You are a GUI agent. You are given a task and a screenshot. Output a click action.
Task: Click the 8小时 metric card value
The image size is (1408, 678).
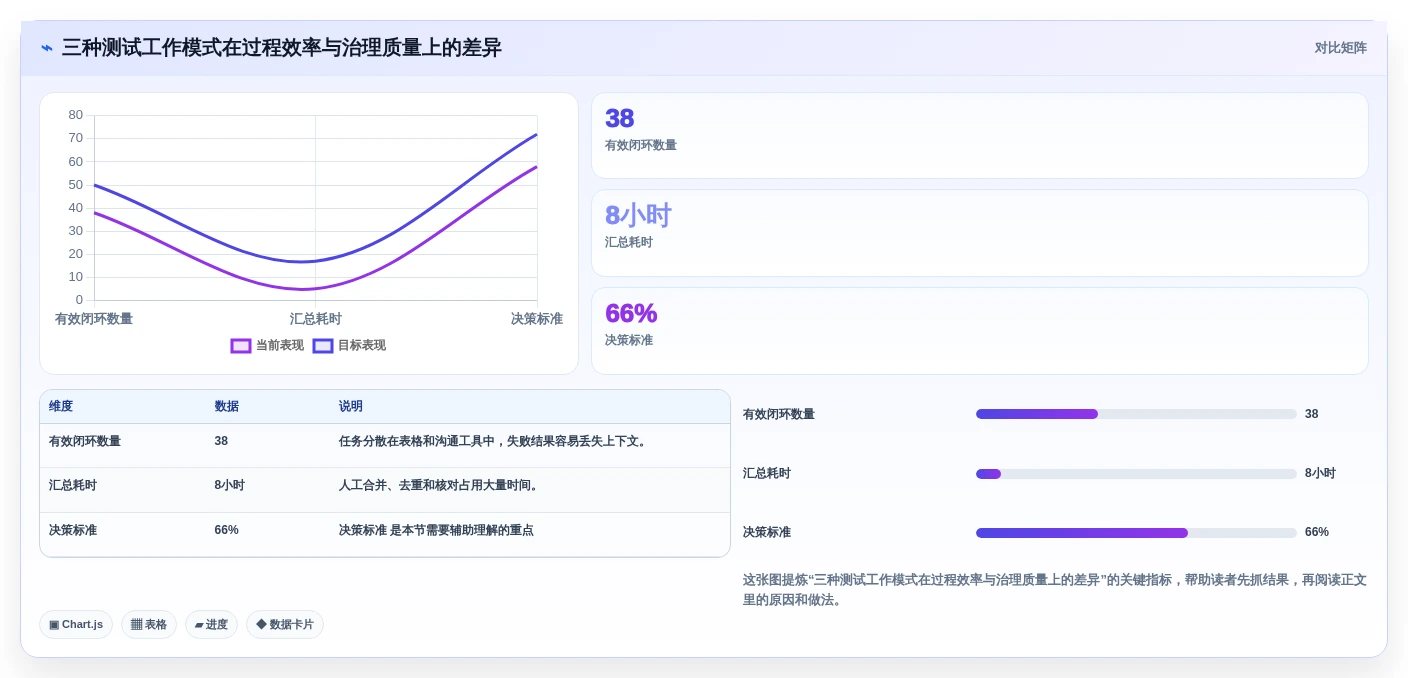[638, 215]
